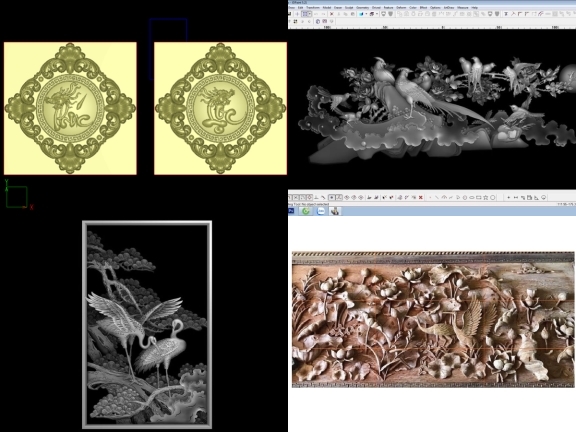Open the Model menu

point(327,7)
